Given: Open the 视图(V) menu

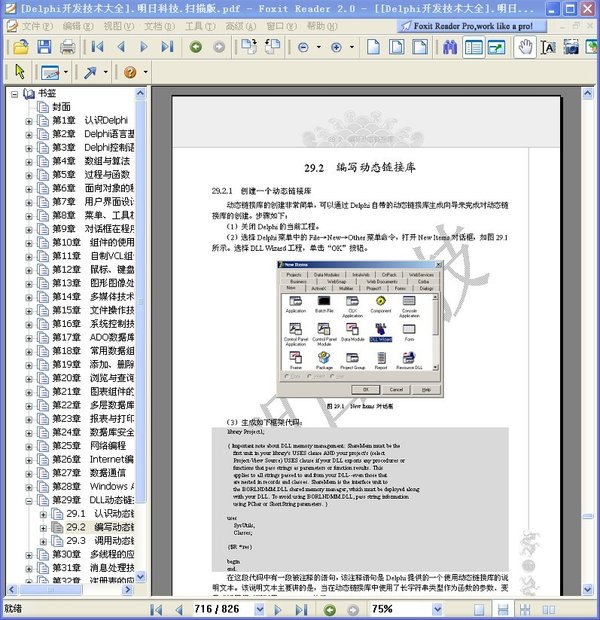Looking at the screenshot, I should [118, 26].
